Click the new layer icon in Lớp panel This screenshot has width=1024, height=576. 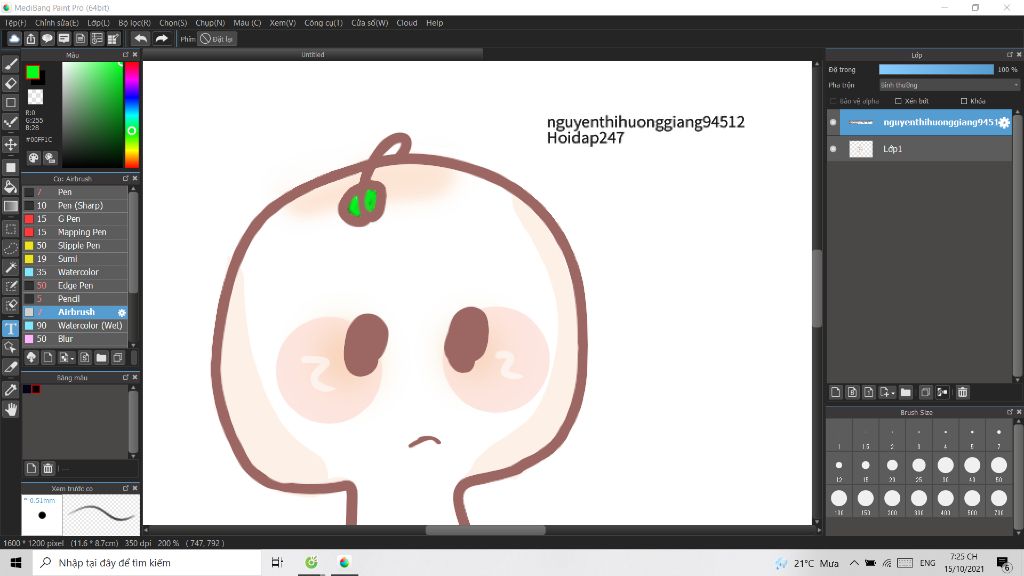click(835, 392)
